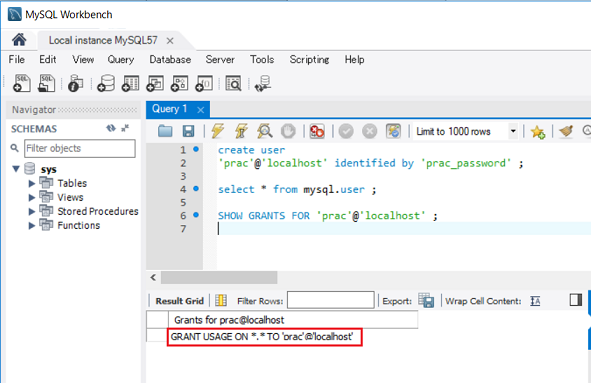Select the Query 1 tab
Screen dimensions: 591x383
[x=170, y=109]
